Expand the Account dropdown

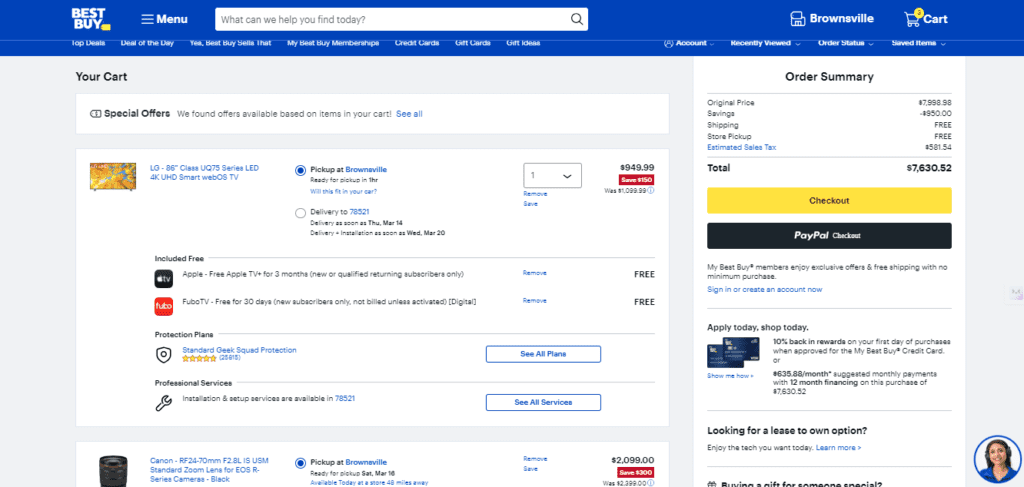[x=689, y=43]
